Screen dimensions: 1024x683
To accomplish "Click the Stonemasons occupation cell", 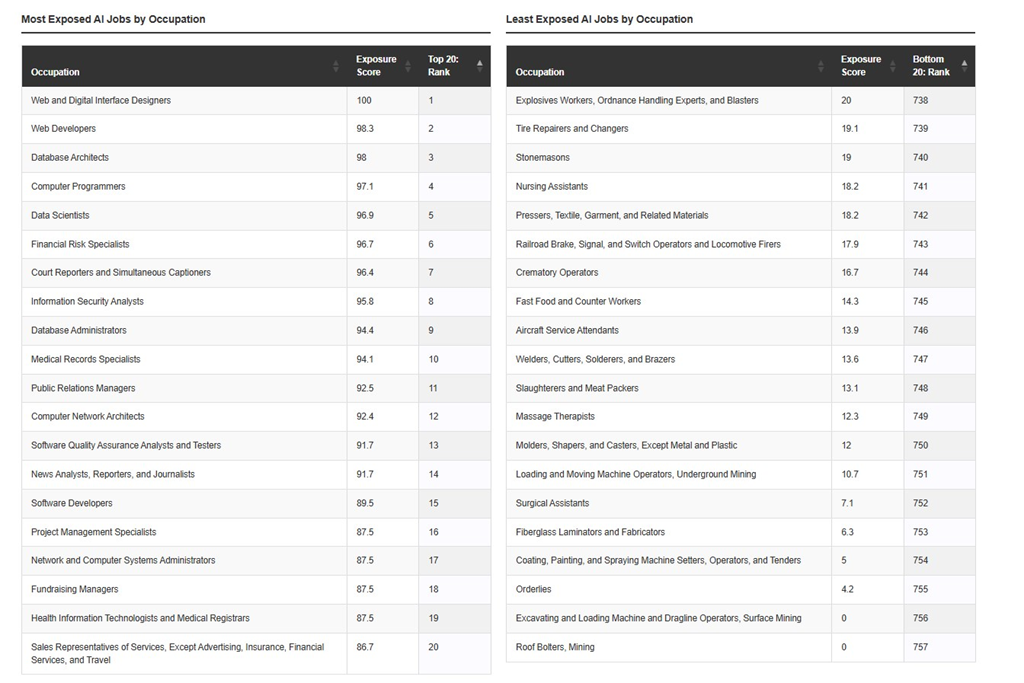I will (x=543, y=158).
